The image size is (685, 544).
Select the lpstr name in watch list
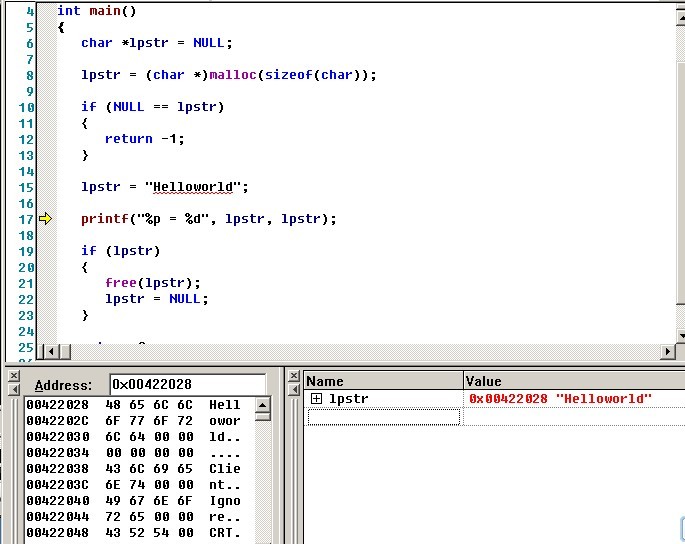tap(348, 399)
